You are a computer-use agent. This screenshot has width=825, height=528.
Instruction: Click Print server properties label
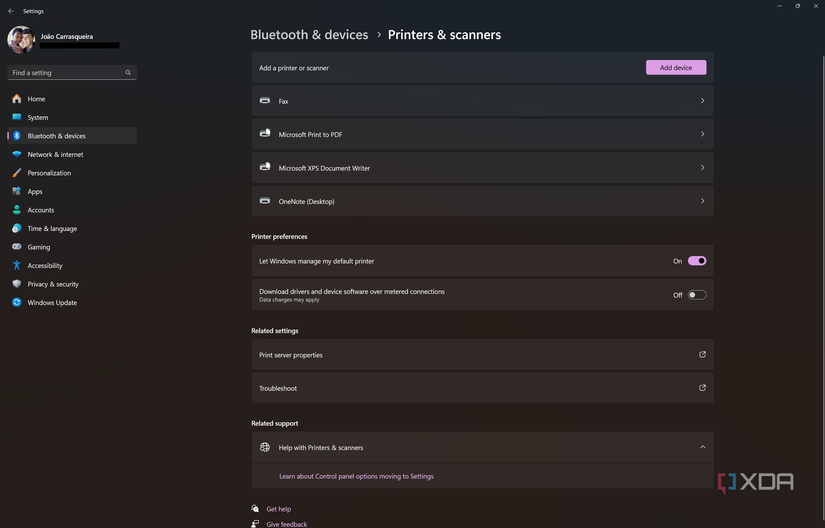(x=291, y=355)
